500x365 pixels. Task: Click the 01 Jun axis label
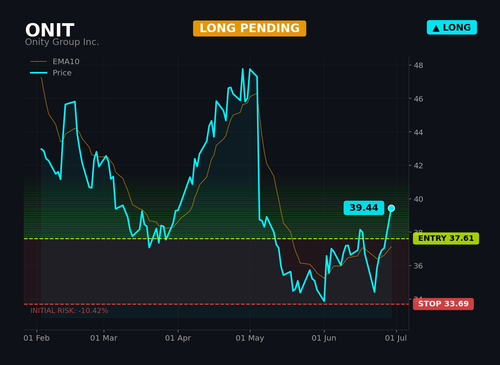(x=324, y=338)
